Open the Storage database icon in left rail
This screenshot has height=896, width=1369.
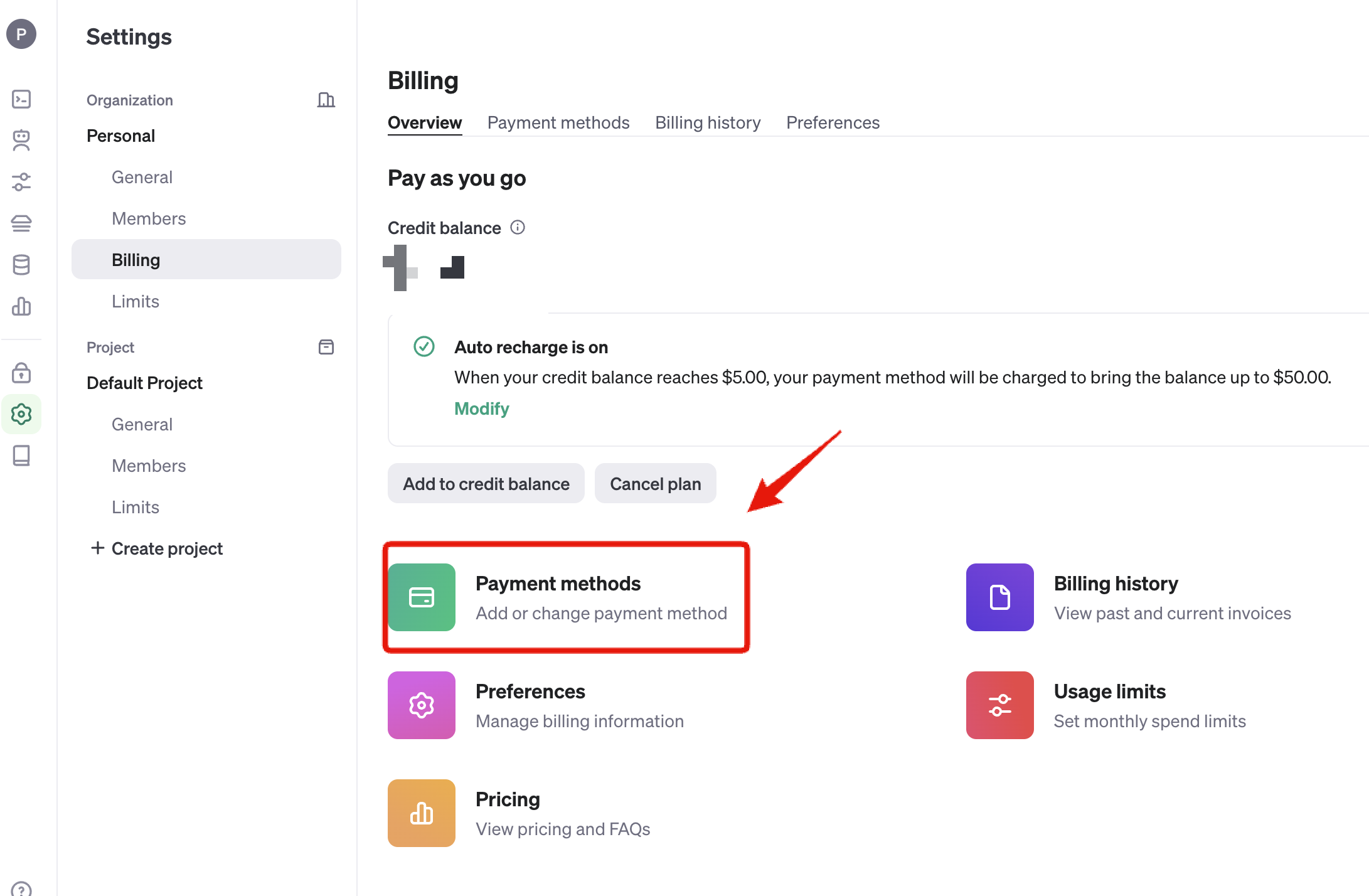(21, 265)
